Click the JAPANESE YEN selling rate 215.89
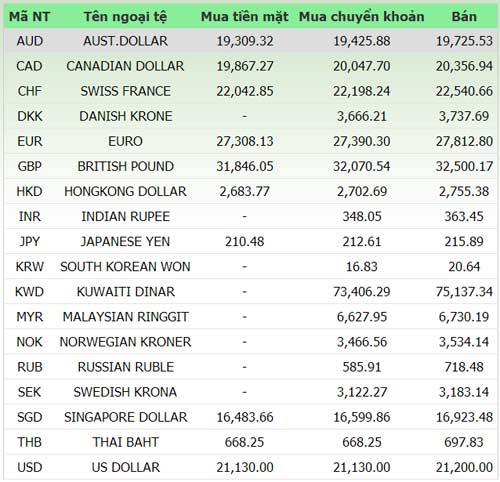The width and height of the screenshot is (500, 482). [x=464, y=241]
